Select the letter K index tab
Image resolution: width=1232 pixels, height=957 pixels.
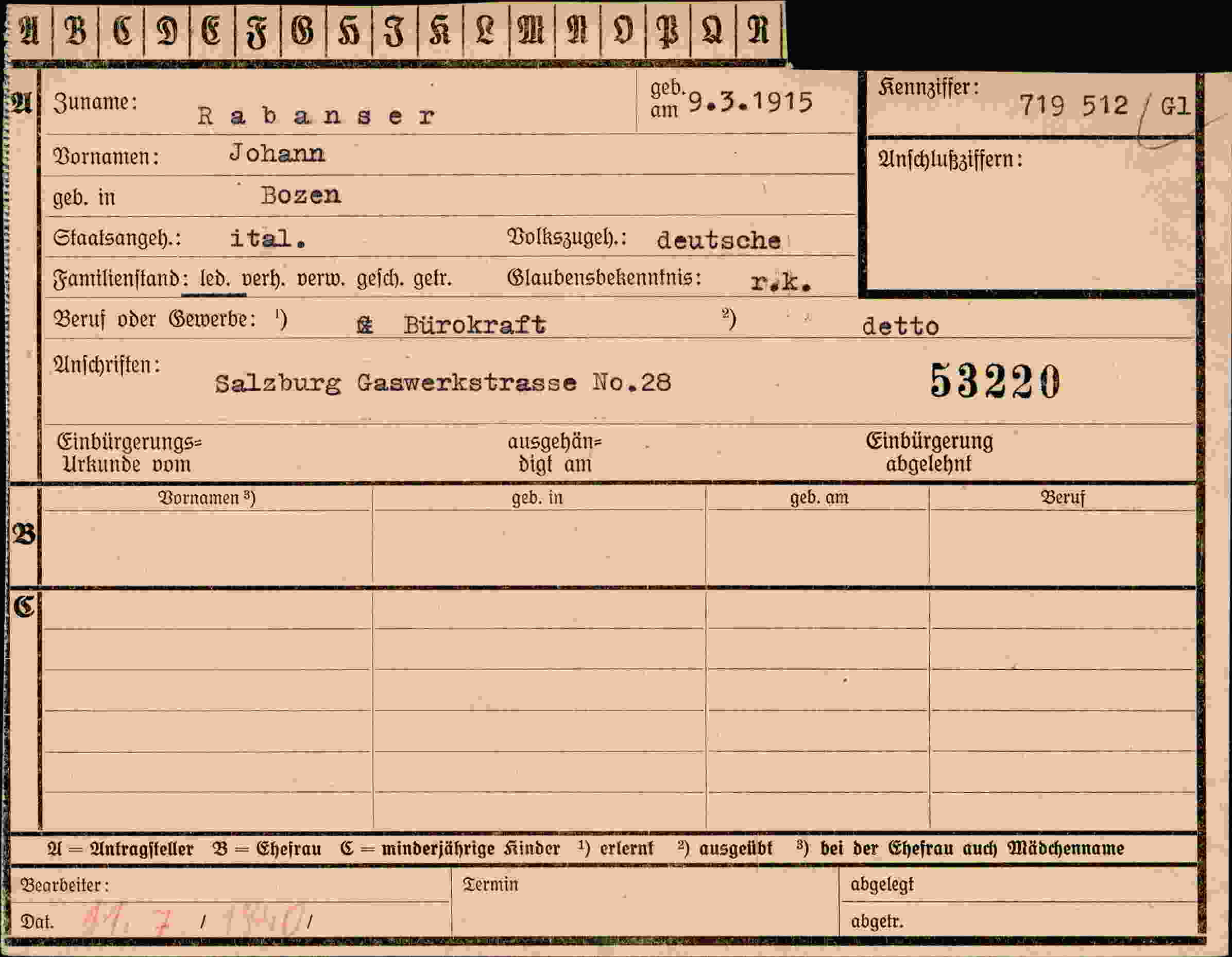pos(440,31)
